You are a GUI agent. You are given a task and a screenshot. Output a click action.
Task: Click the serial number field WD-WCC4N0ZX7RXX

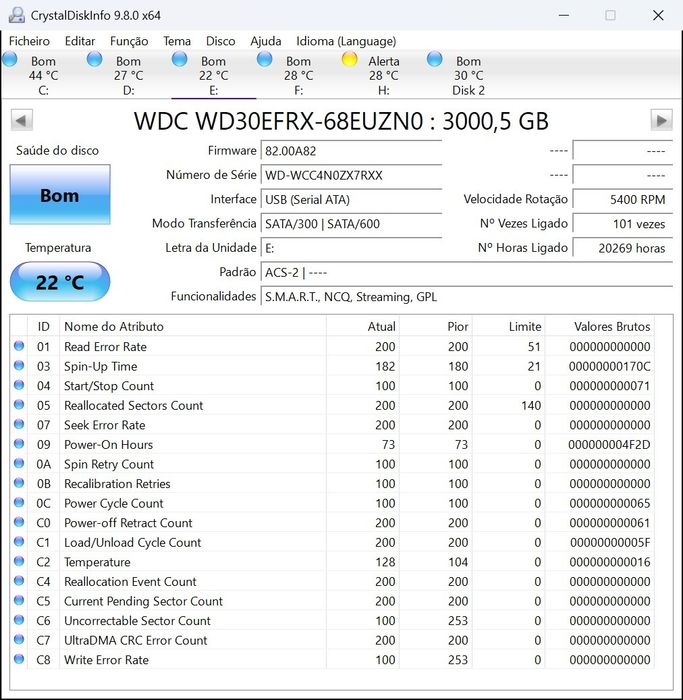click(351, 175)
